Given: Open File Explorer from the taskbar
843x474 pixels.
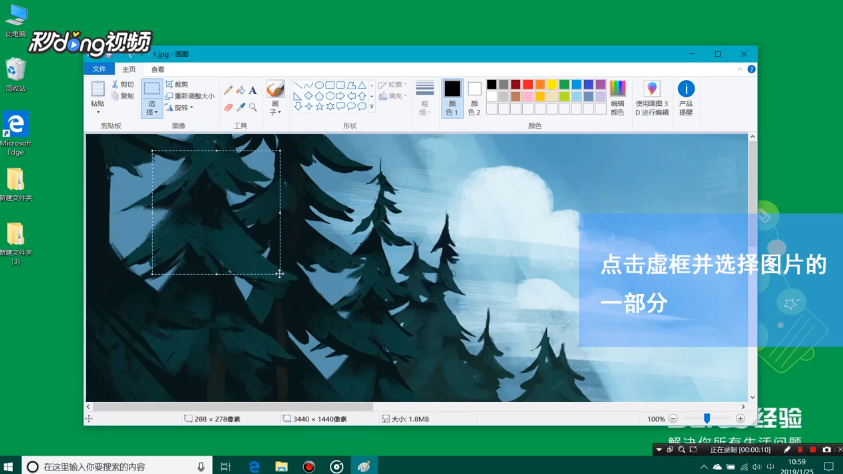Looking at the screenshot, I should 281,466.
